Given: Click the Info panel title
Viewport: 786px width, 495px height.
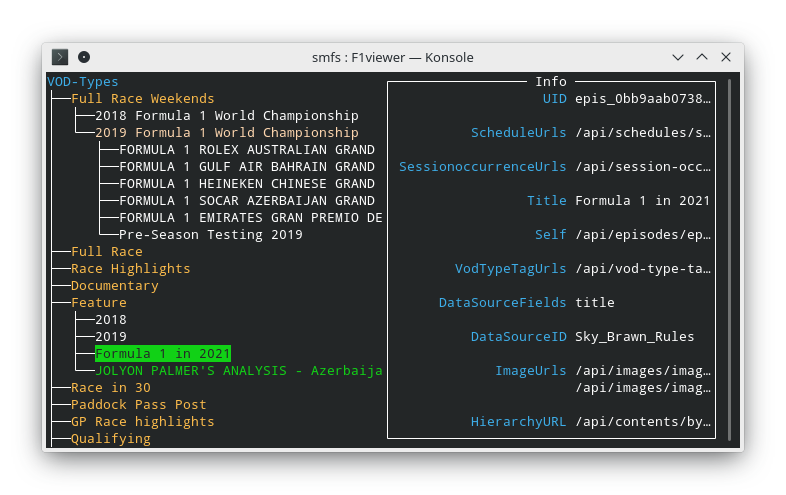Looking at the screenshot, I should tap(551, 82).
